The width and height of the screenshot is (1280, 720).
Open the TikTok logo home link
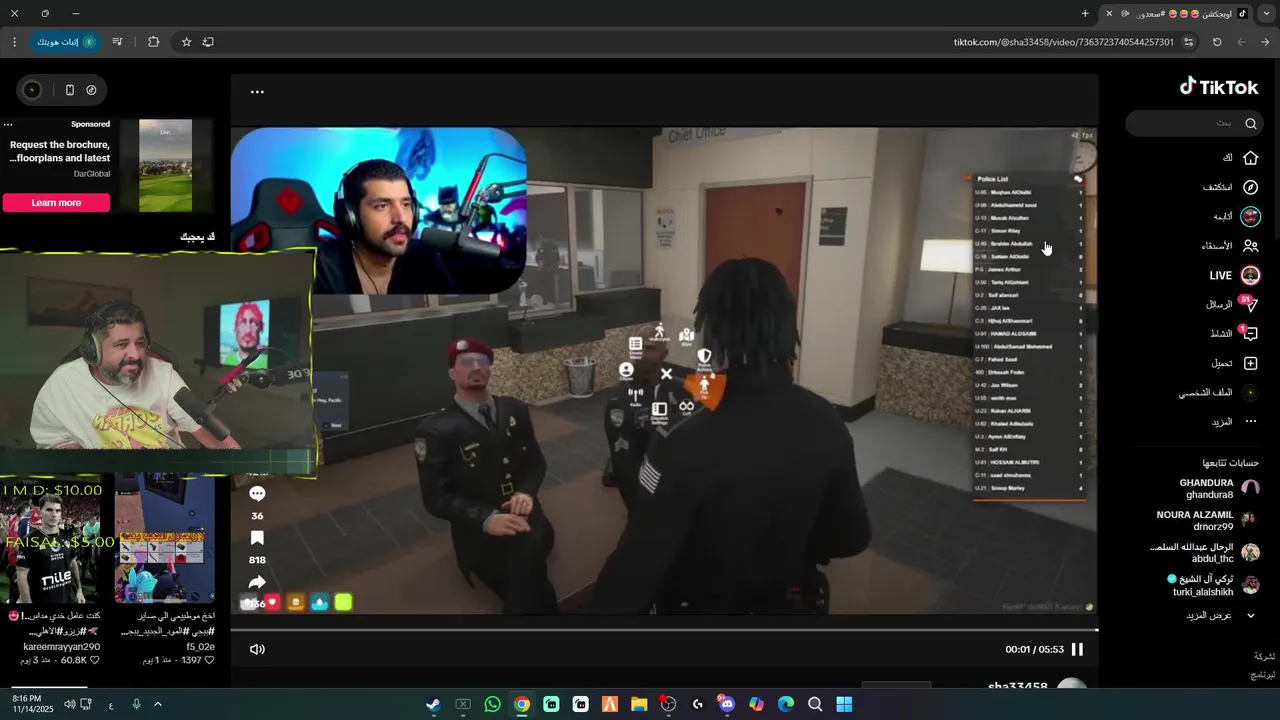pyautogui.click(x=1219, y=87)
